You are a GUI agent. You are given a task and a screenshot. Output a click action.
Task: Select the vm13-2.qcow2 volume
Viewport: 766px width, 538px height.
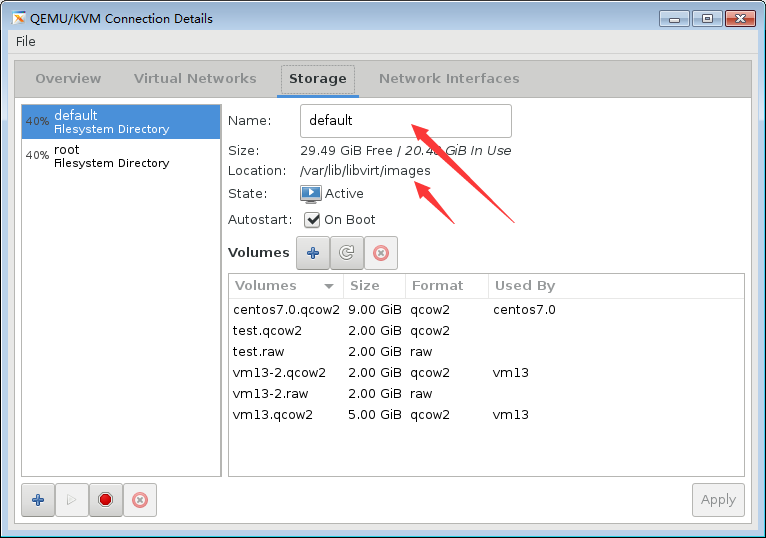(486, 373)
